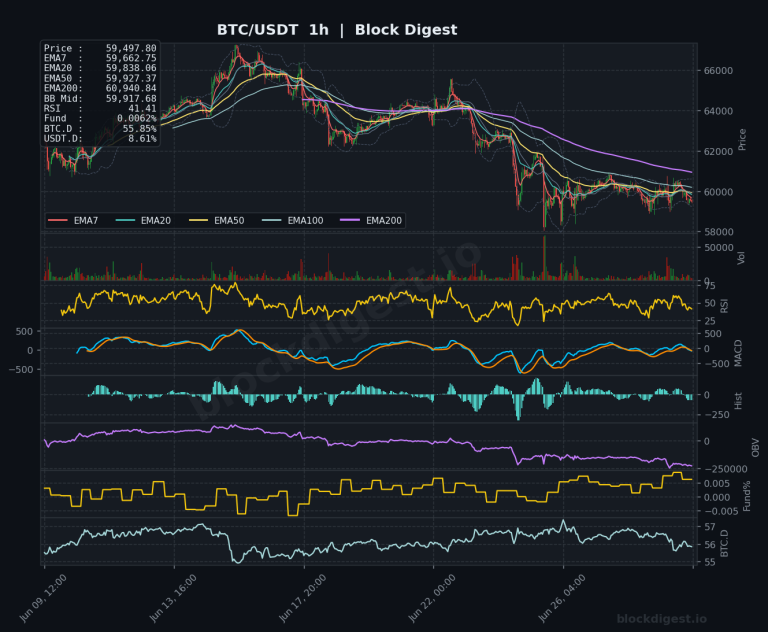Click the EMA7 59,662.75 value
The width and height of the screenshot is (768, 632).
pyautogui.click(x=131, y=58)
